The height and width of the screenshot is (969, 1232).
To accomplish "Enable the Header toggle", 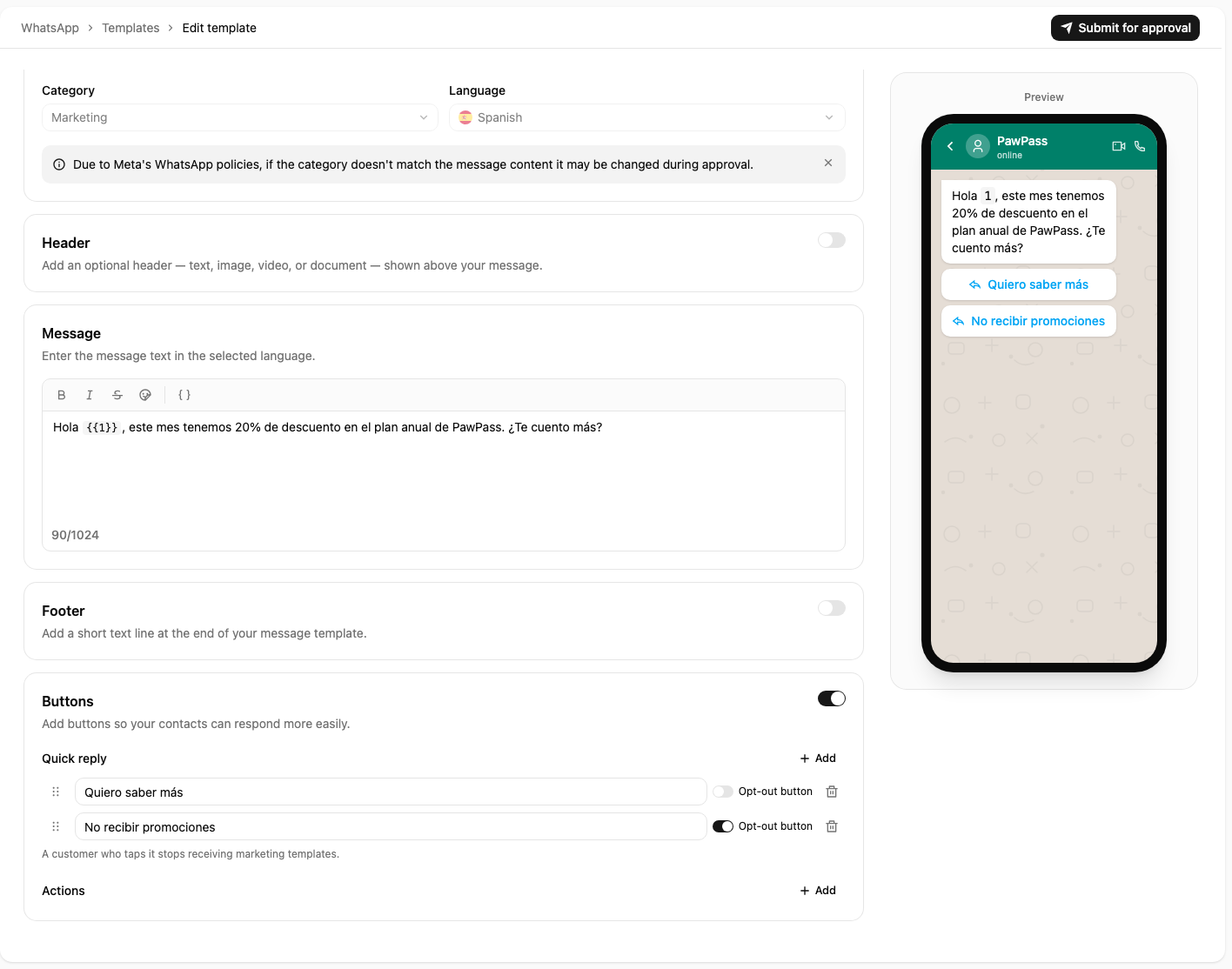I will click(x=832, y=240).
